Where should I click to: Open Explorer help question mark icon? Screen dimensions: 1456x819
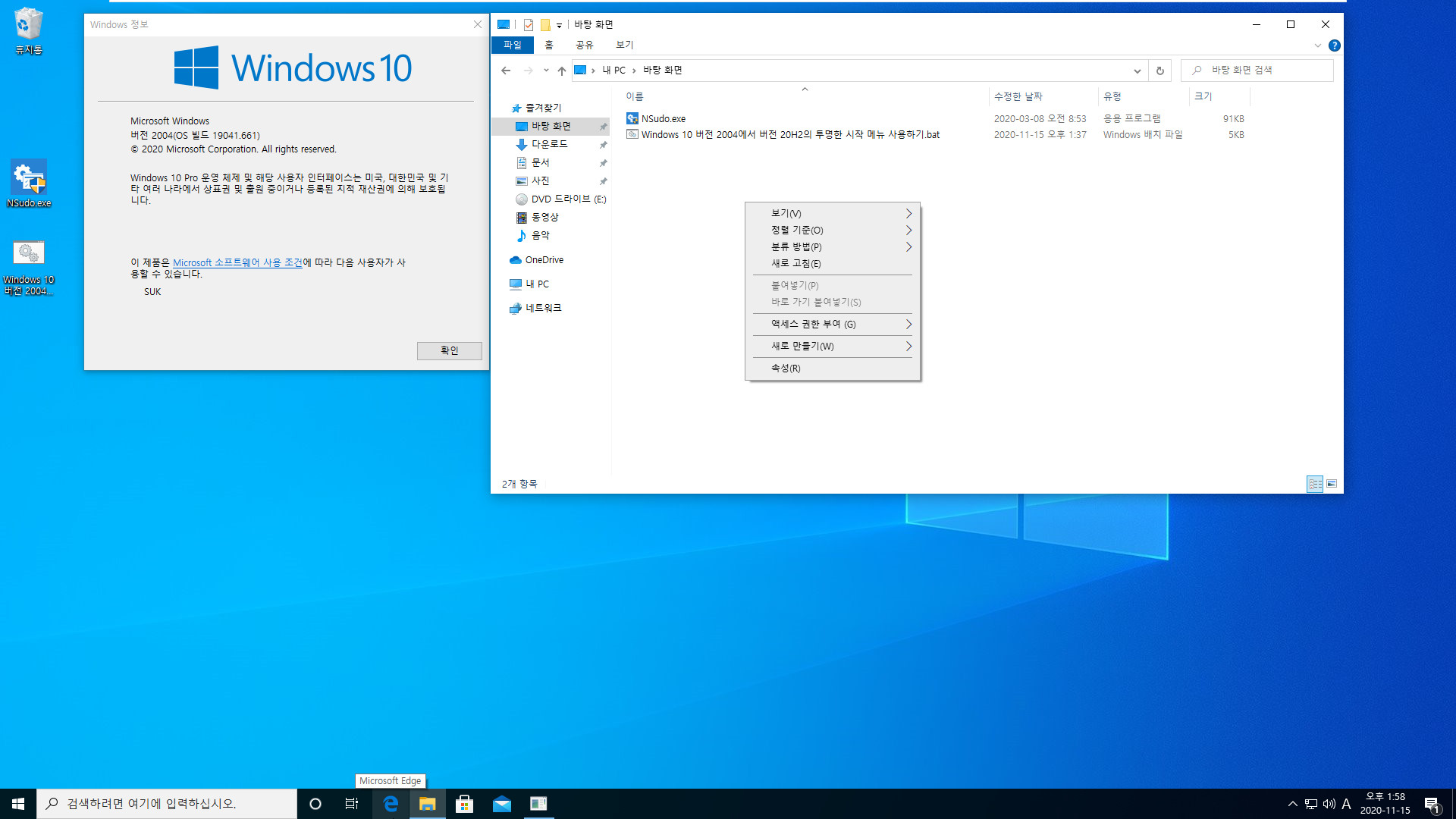pyautogui.click(x=1335, y=45)
